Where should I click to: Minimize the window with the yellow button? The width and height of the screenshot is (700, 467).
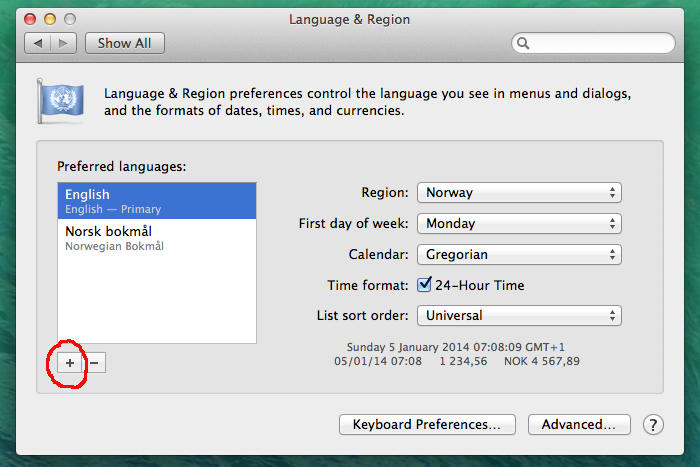(x=50, y=19)
